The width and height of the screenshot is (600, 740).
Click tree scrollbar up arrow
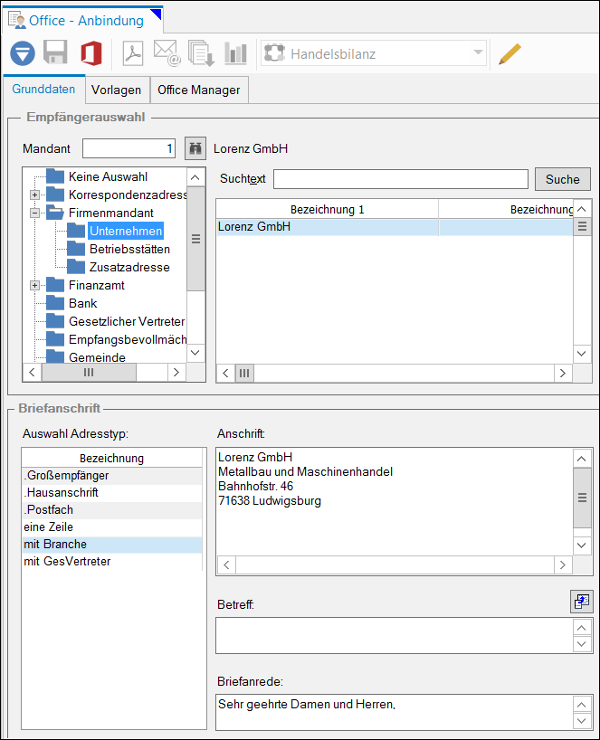(x=195, y=177)
